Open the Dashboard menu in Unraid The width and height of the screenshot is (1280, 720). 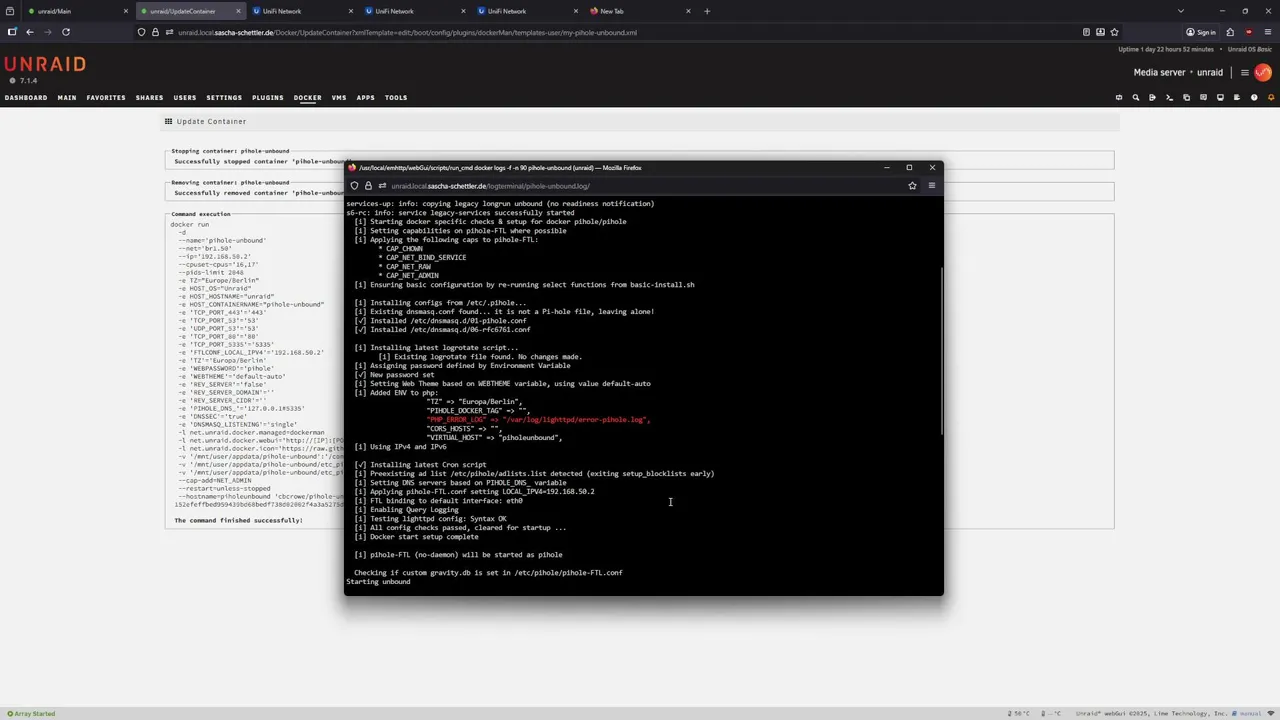pos(26,98)
